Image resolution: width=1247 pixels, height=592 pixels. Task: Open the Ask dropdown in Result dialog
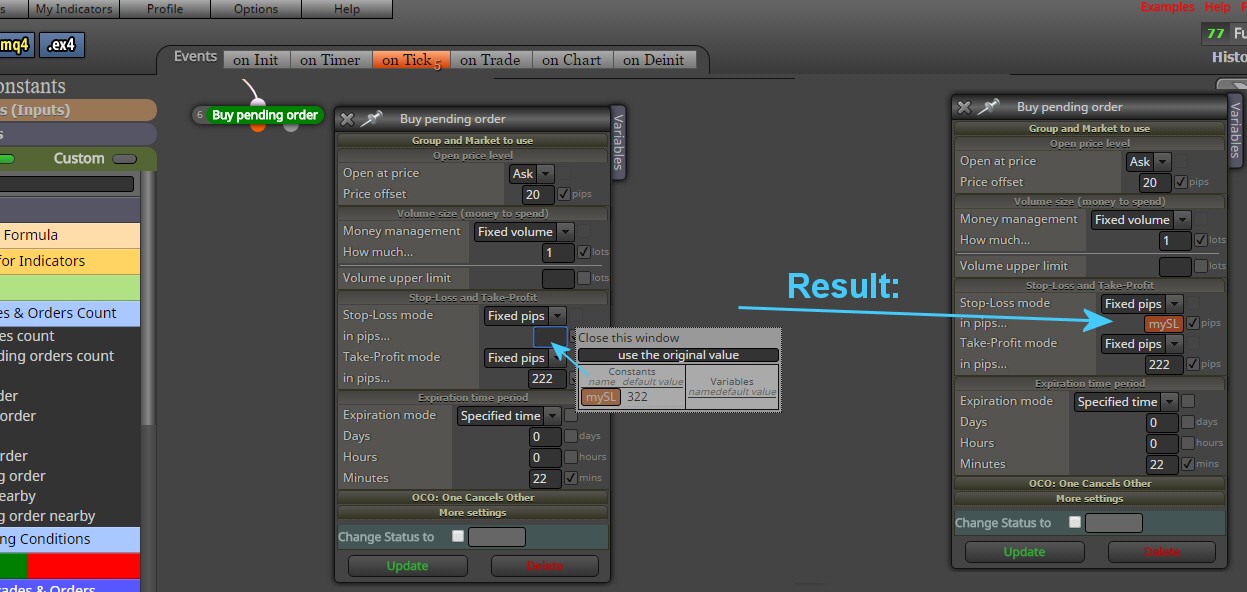click(x=1148, y=162)
